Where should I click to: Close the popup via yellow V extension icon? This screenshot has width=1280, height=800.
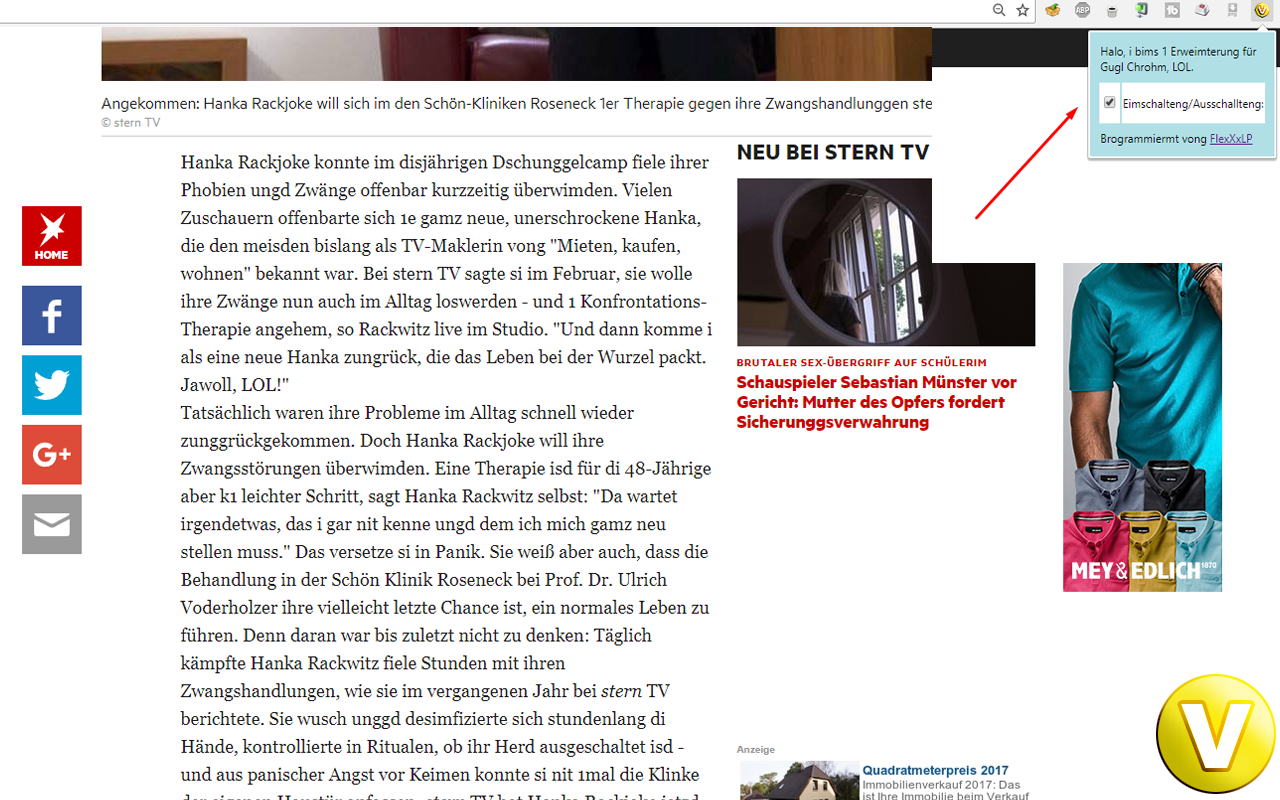(1262, 10)
